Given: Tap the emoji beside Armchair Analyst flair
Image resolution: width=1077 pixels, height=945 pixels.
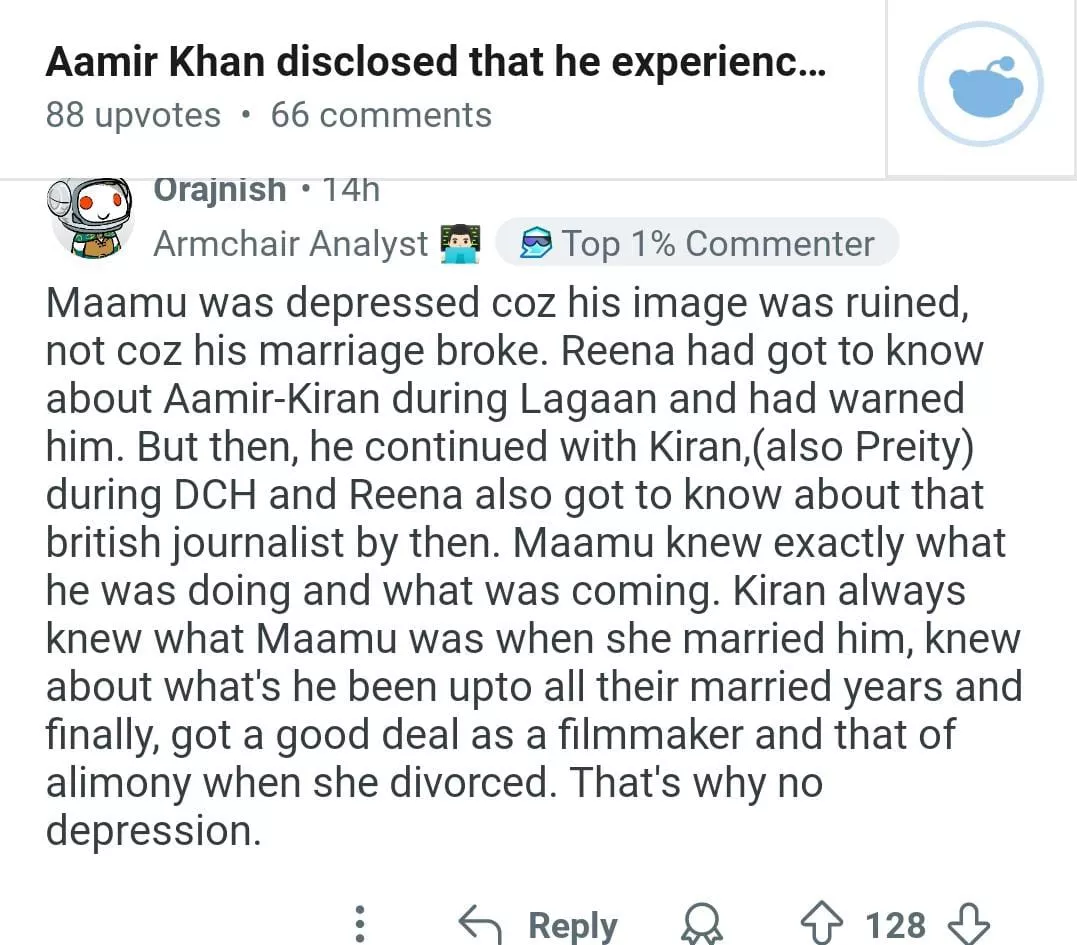Looking at the screenshot, I should point(460,243).
